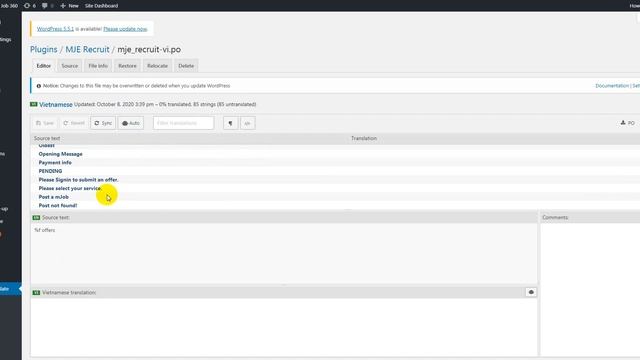Open the WordPress 5.5.1 link

click(x=56, y=29)
